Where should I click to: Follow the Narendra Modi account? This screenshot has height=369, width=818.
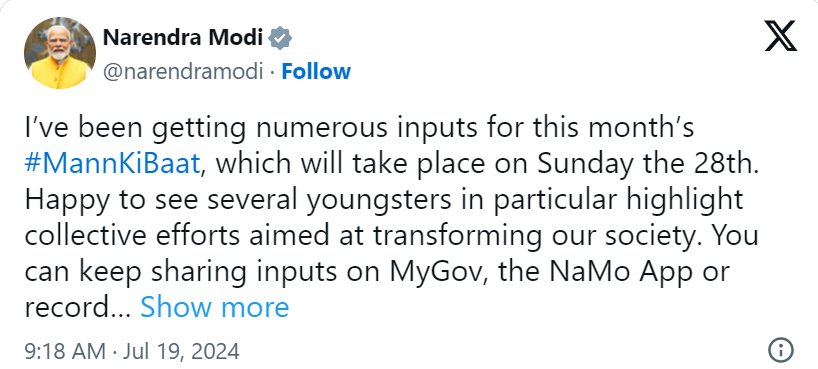[x=316, y=72]
